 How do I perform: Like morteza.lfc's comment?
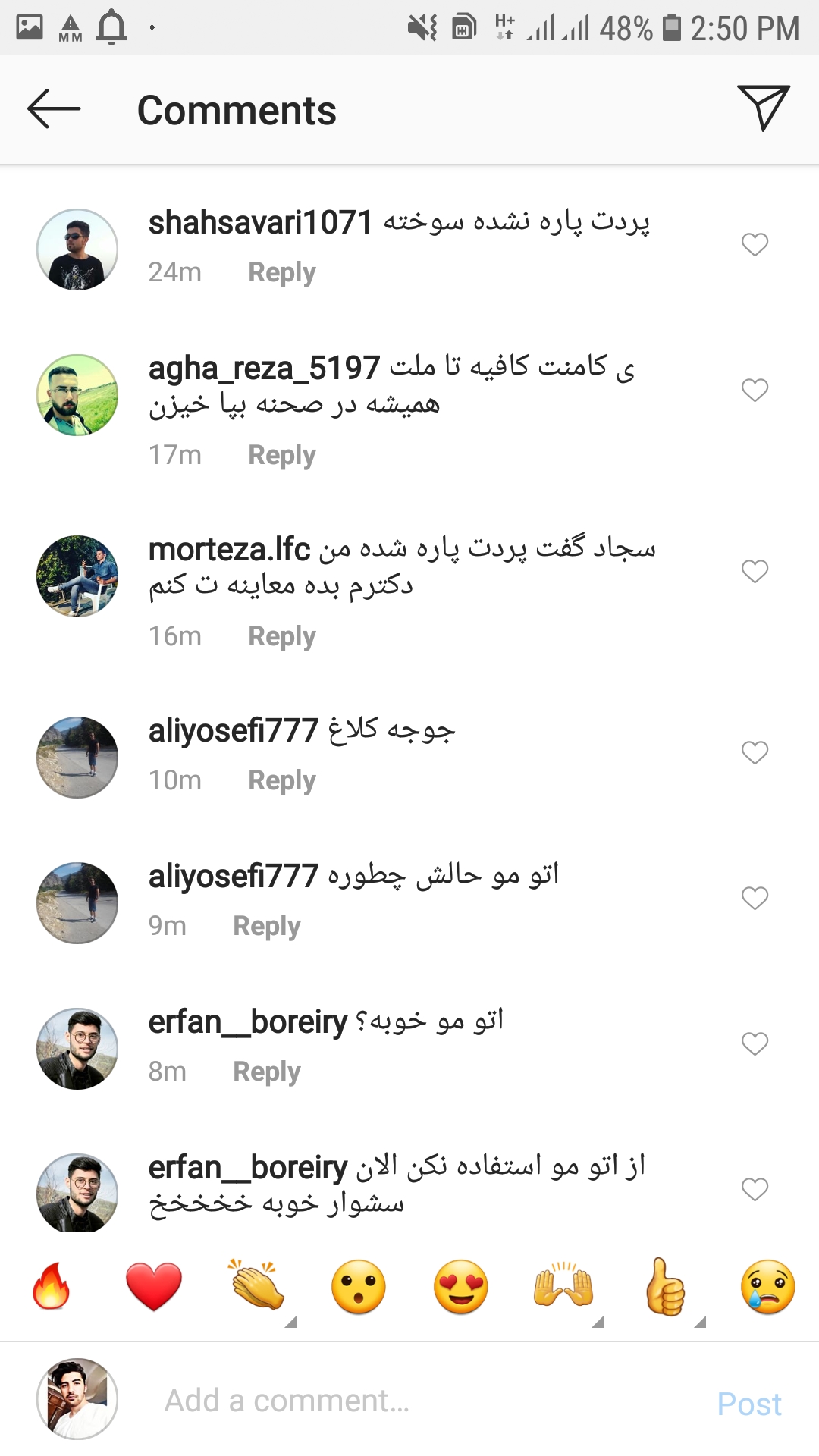(x=755, y=571)
